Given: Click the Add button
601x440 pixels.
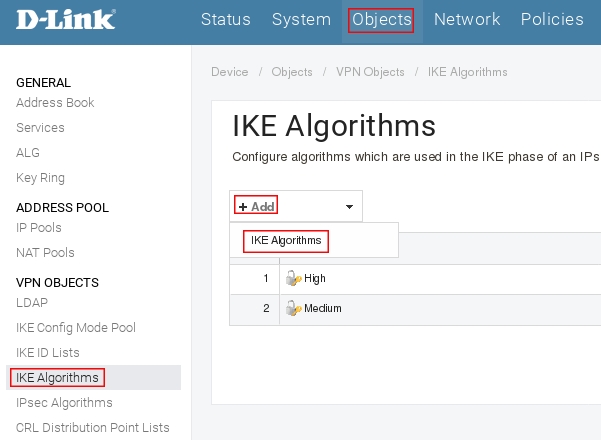Looking at the screenshot, I should point(256,206).
